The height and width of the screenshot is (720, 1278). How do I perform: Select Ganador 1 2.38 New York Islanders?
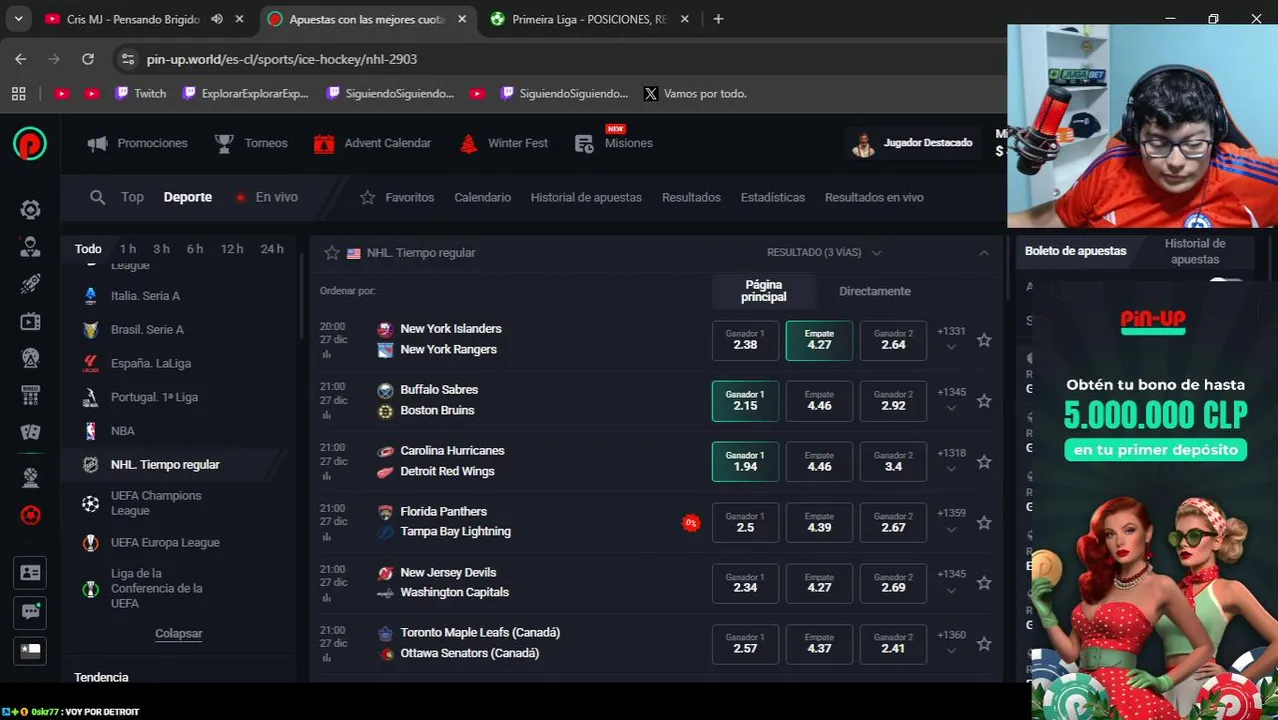(745, 340)
